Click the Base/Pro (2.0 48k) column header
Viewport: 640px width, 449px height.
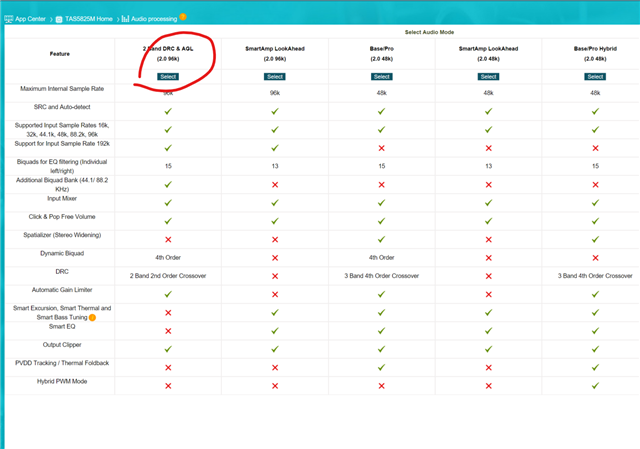[x=382, y=53]
